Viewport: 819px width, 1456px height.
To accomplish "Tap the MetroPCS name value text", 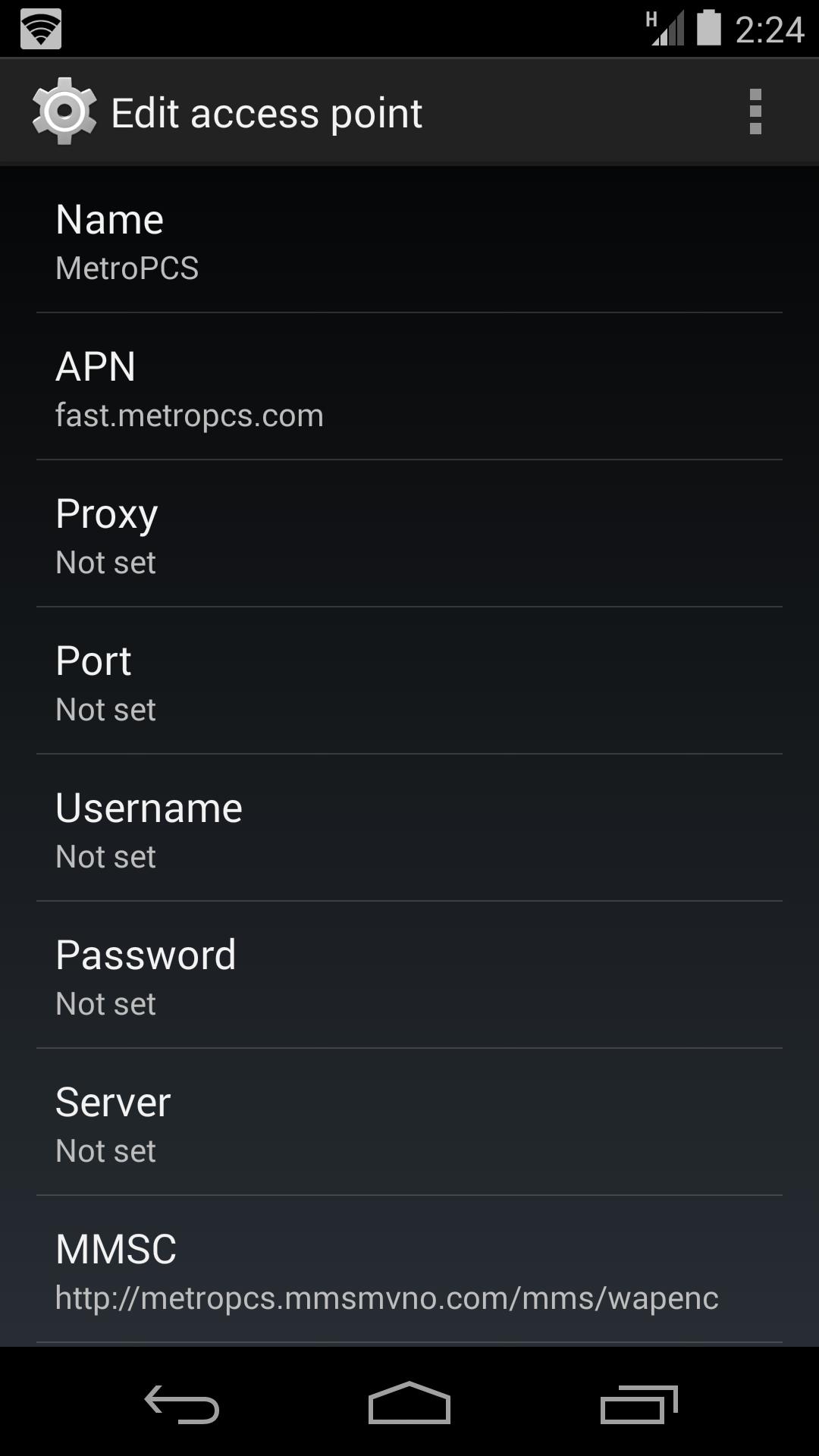I will pyautogui.click(x=127, y=268).
